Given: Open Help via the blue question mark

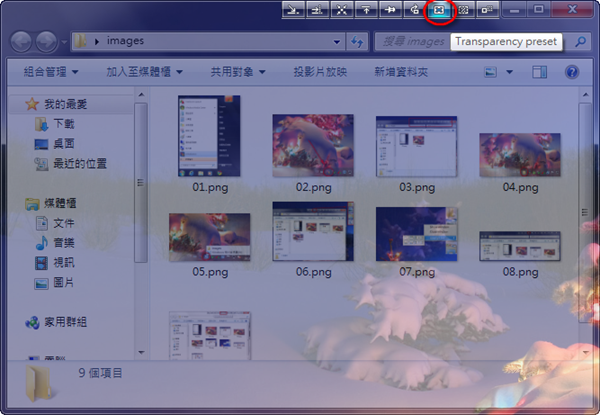Looking at the screenshot, I should [572, 72].
